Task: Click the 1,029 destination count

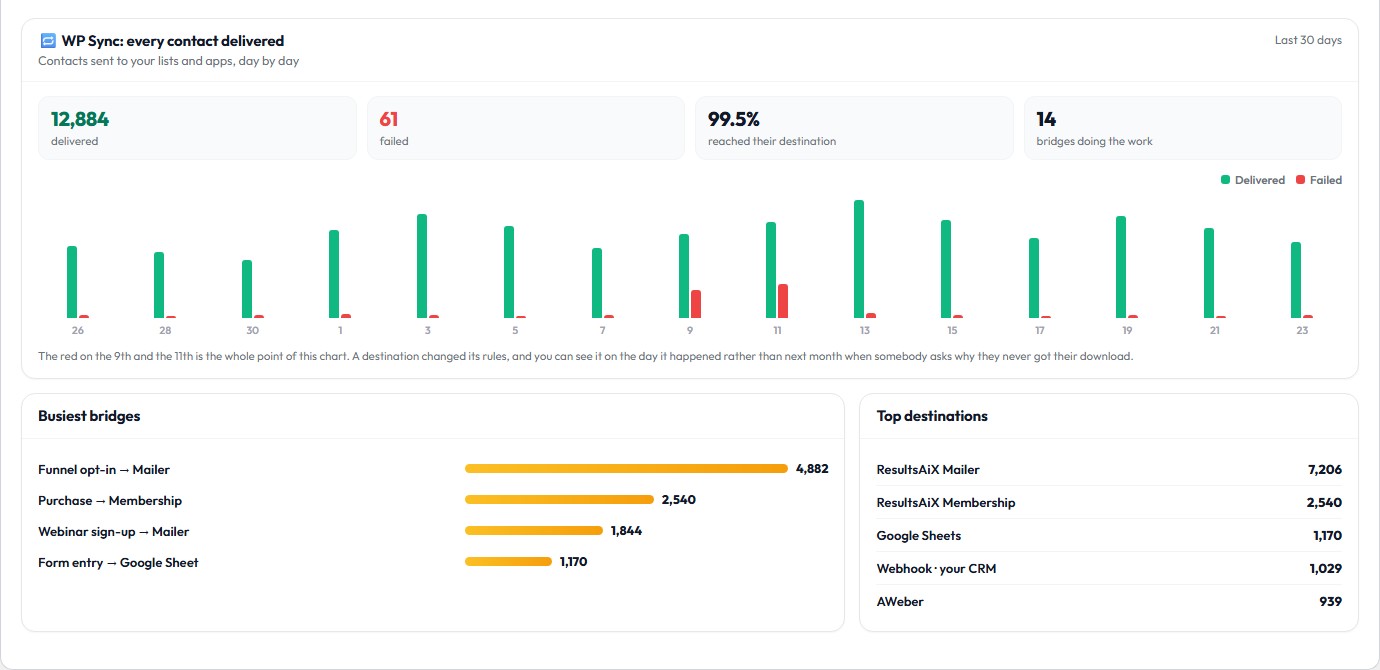Action: click(1326, 568)
